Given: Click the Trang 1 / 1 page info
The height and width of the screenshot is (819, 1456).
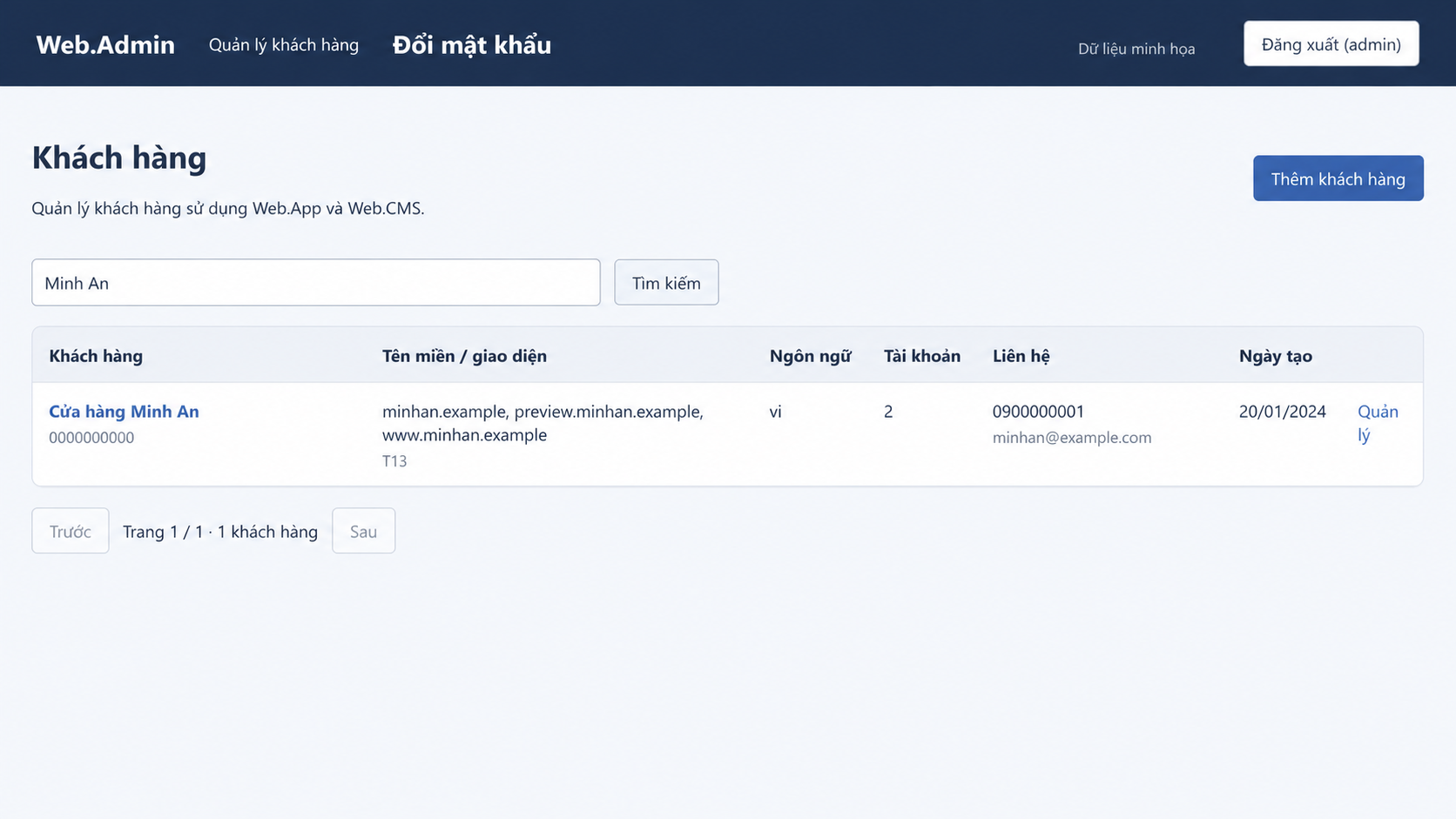Looking at the screenshot, I should [220, 531].
